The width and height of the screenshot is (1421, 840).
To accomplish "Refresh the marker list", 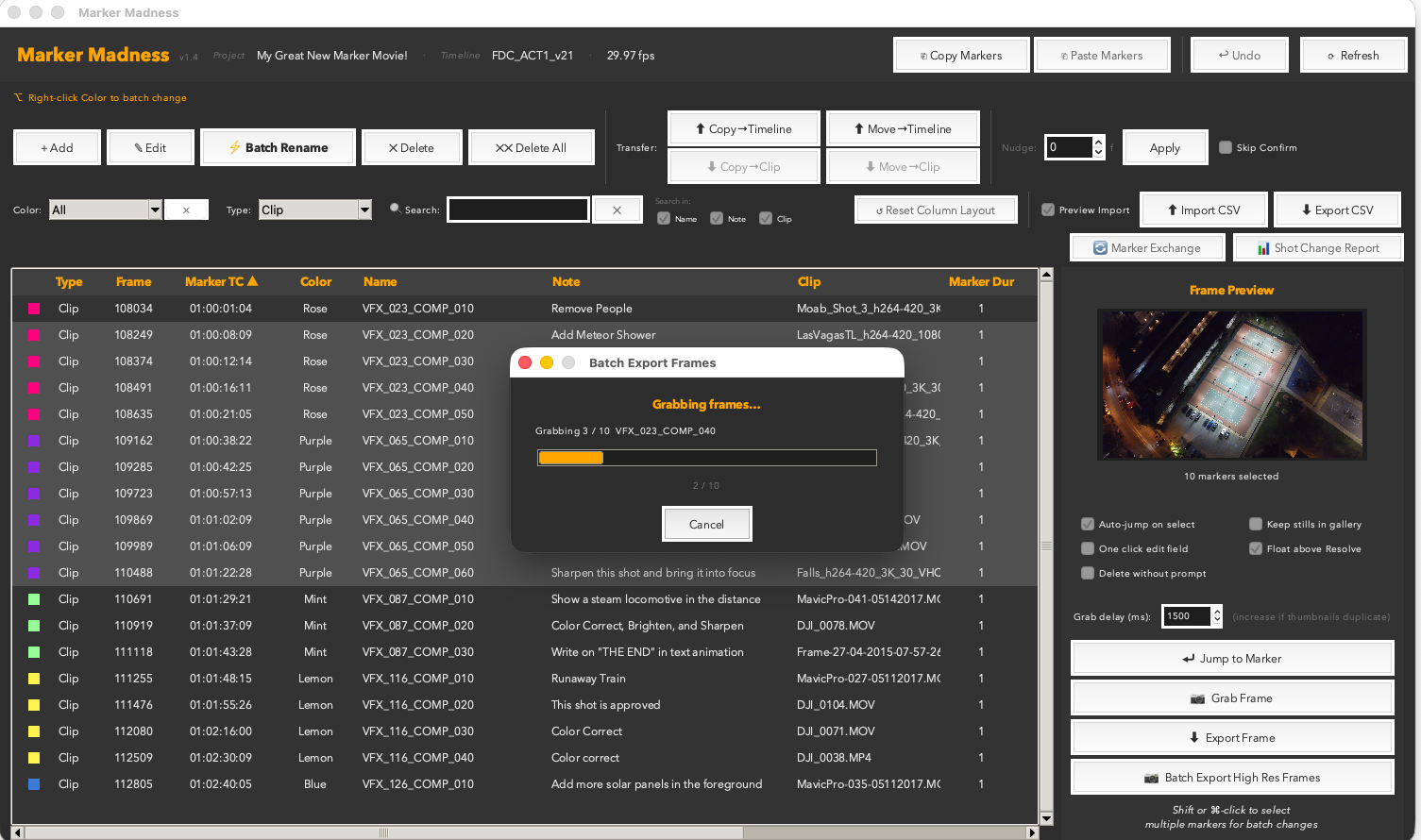I will 1353,55.
